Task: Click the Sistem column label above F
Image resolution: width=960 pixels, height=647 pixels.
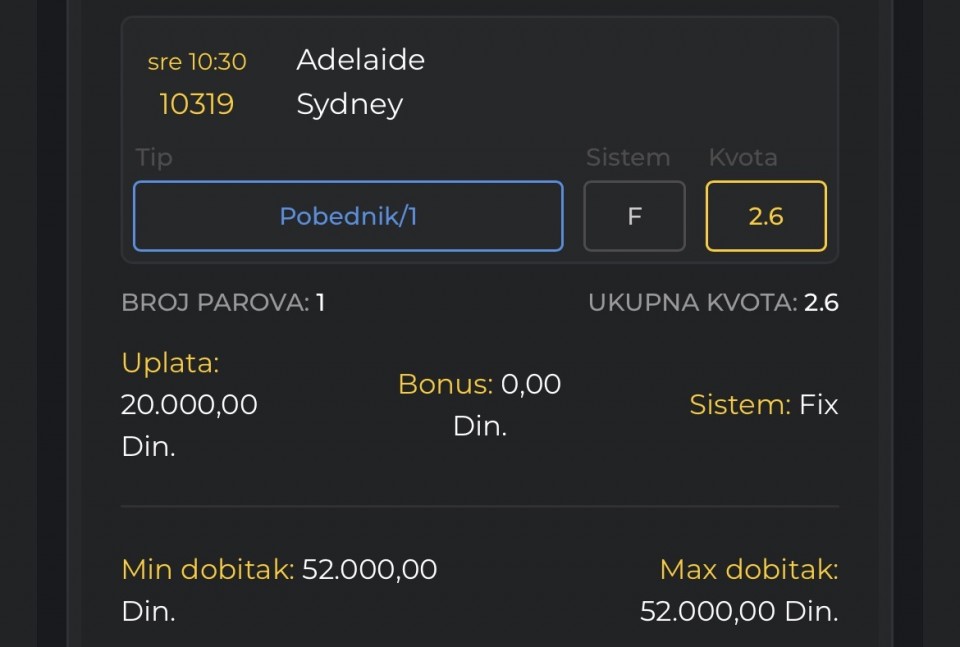Action: (628, 158)
